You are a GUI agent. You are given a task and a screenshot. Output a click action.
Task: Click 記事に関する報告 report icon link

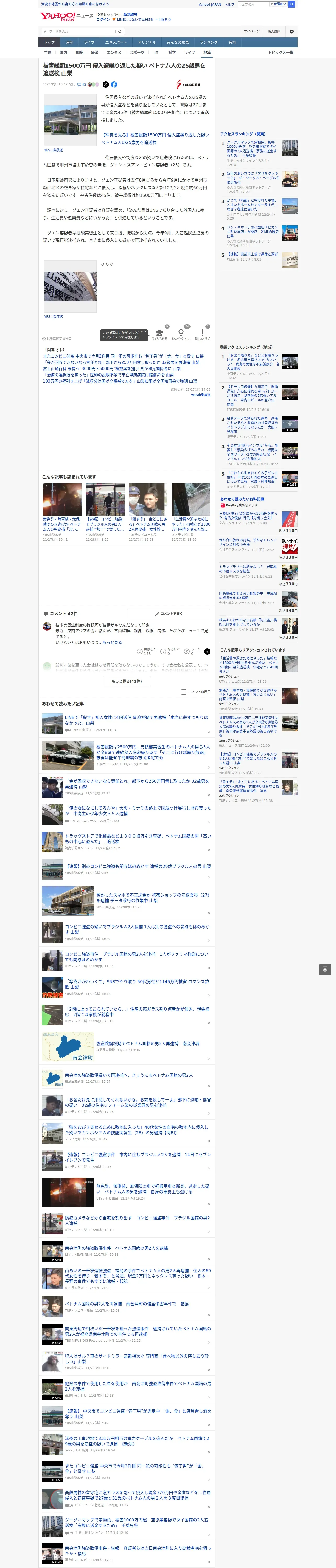57,338
